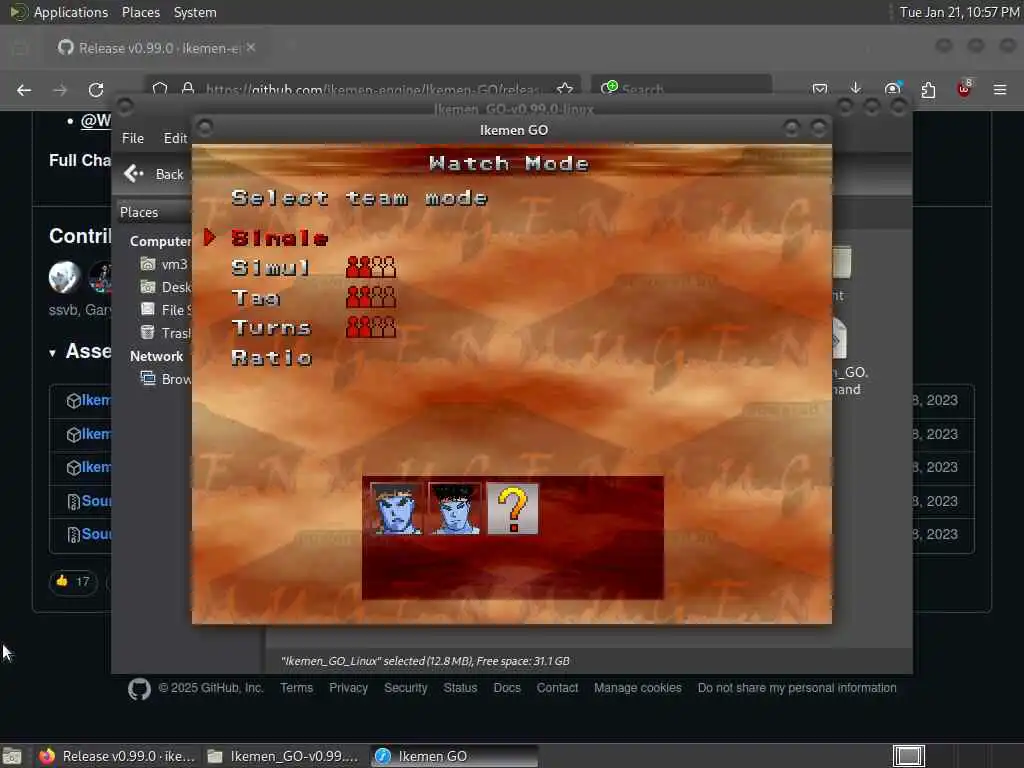Open GitHub Contact footer link
This screenshot has width=1024, height=768.
[x=557, y=688]
